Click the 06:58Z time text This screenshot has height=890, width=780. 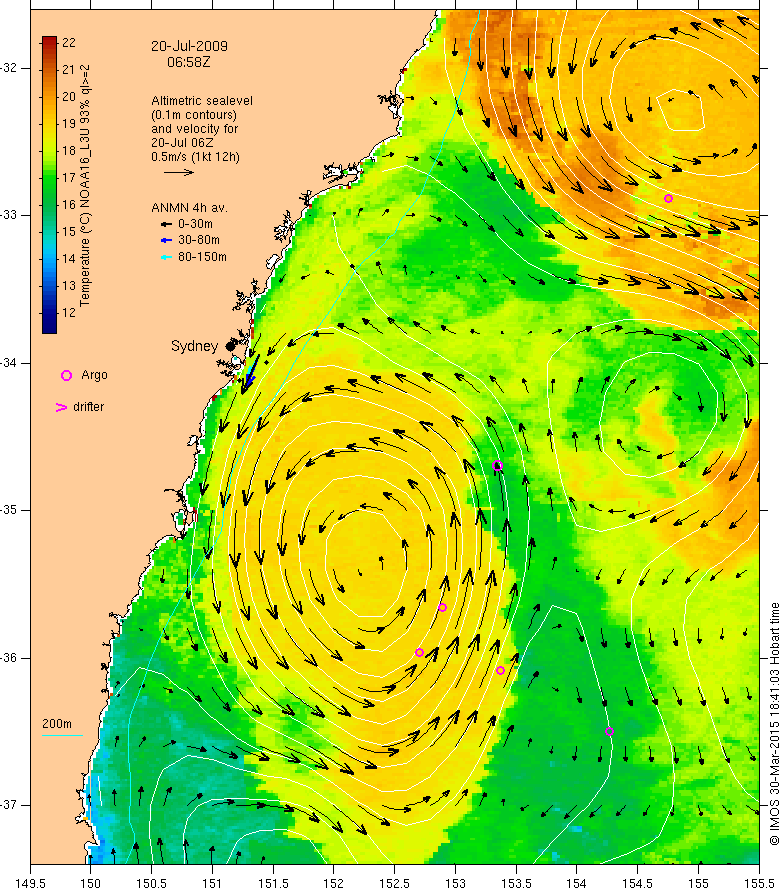pos(188,62)
